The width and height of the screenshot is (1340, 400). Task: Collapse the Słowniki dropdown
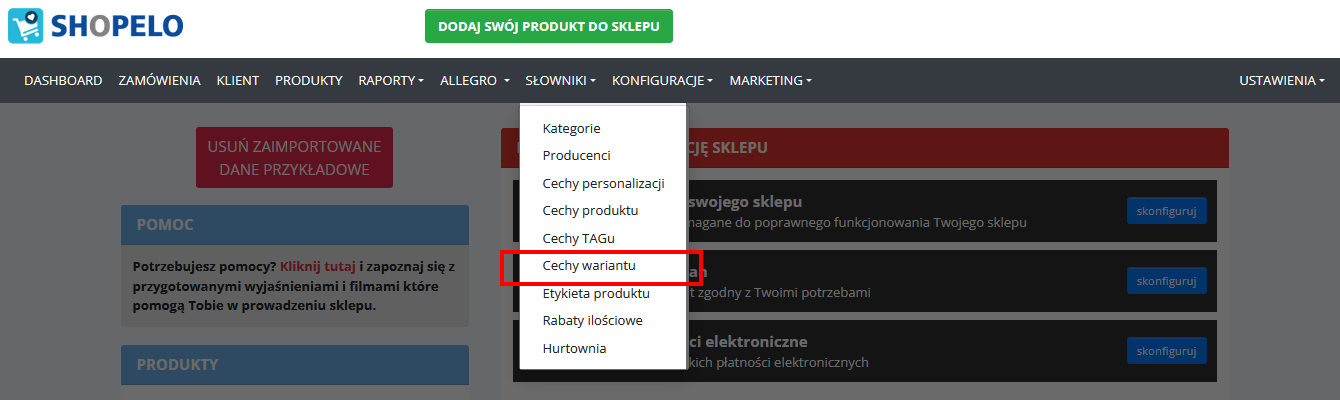tap(561, 80)
